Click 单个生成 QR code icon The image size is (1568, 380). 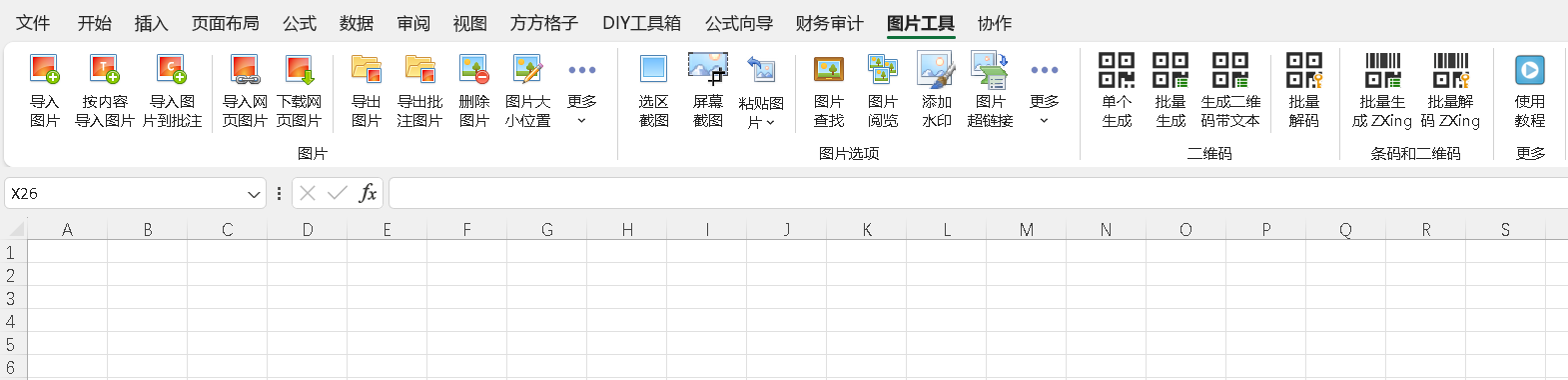click(1117, 70)
